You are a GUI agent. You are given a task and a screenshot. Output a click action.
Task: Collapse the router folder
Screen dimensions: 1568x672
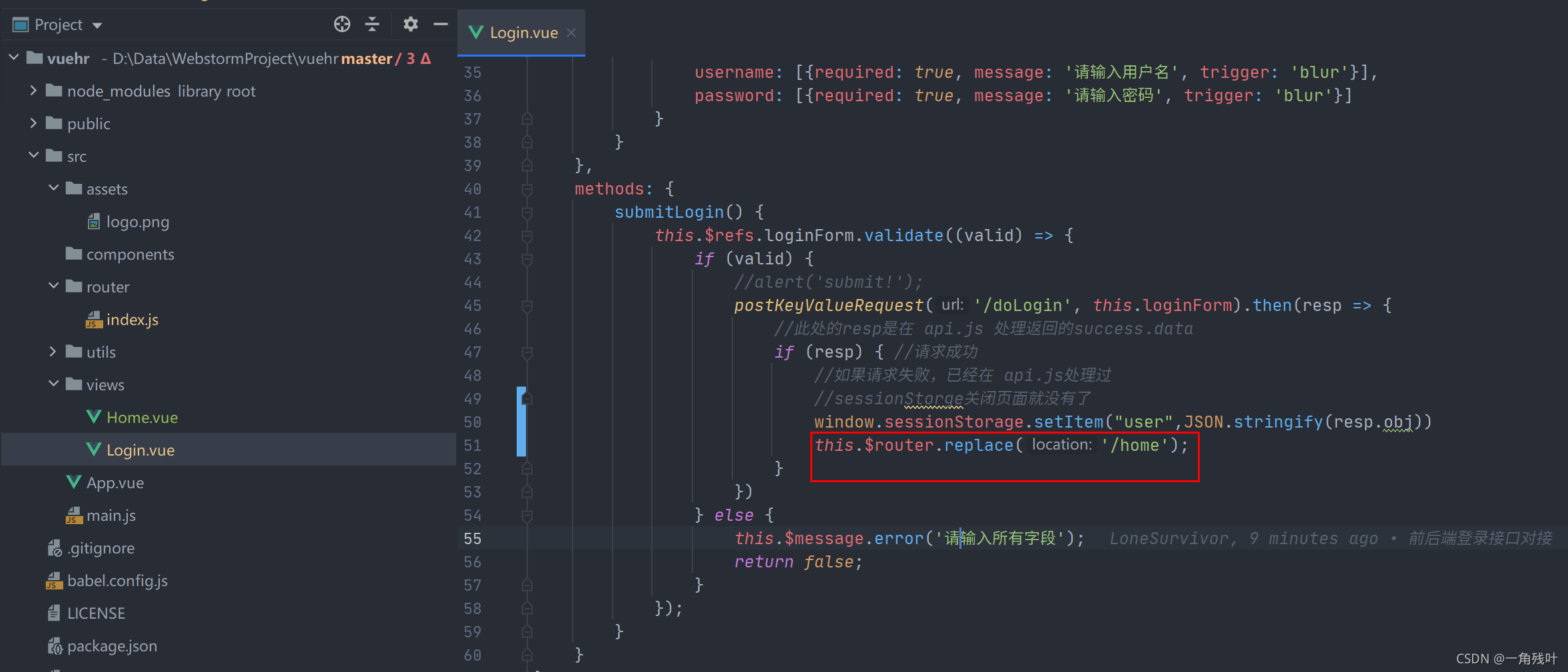53,286
